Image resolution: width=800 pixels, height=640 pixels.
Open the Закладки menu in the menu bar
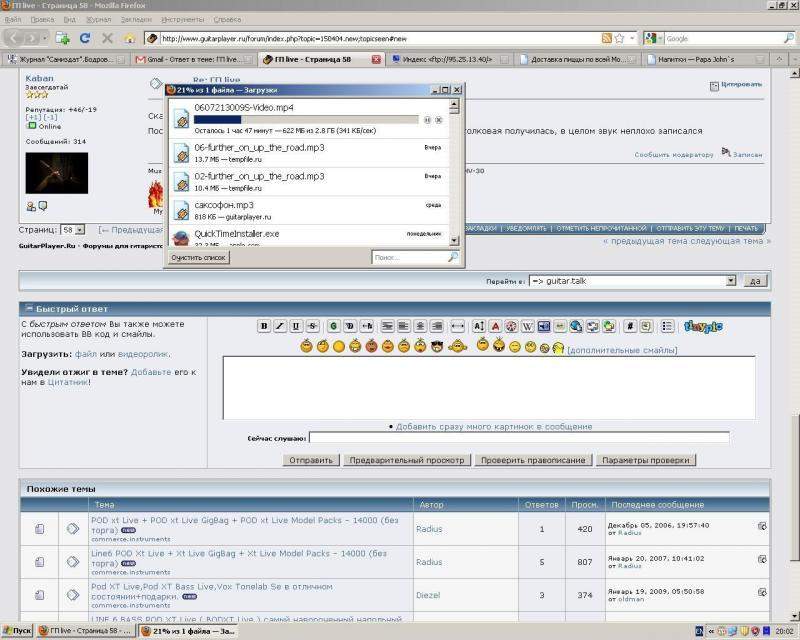click(x=136, y=19)
